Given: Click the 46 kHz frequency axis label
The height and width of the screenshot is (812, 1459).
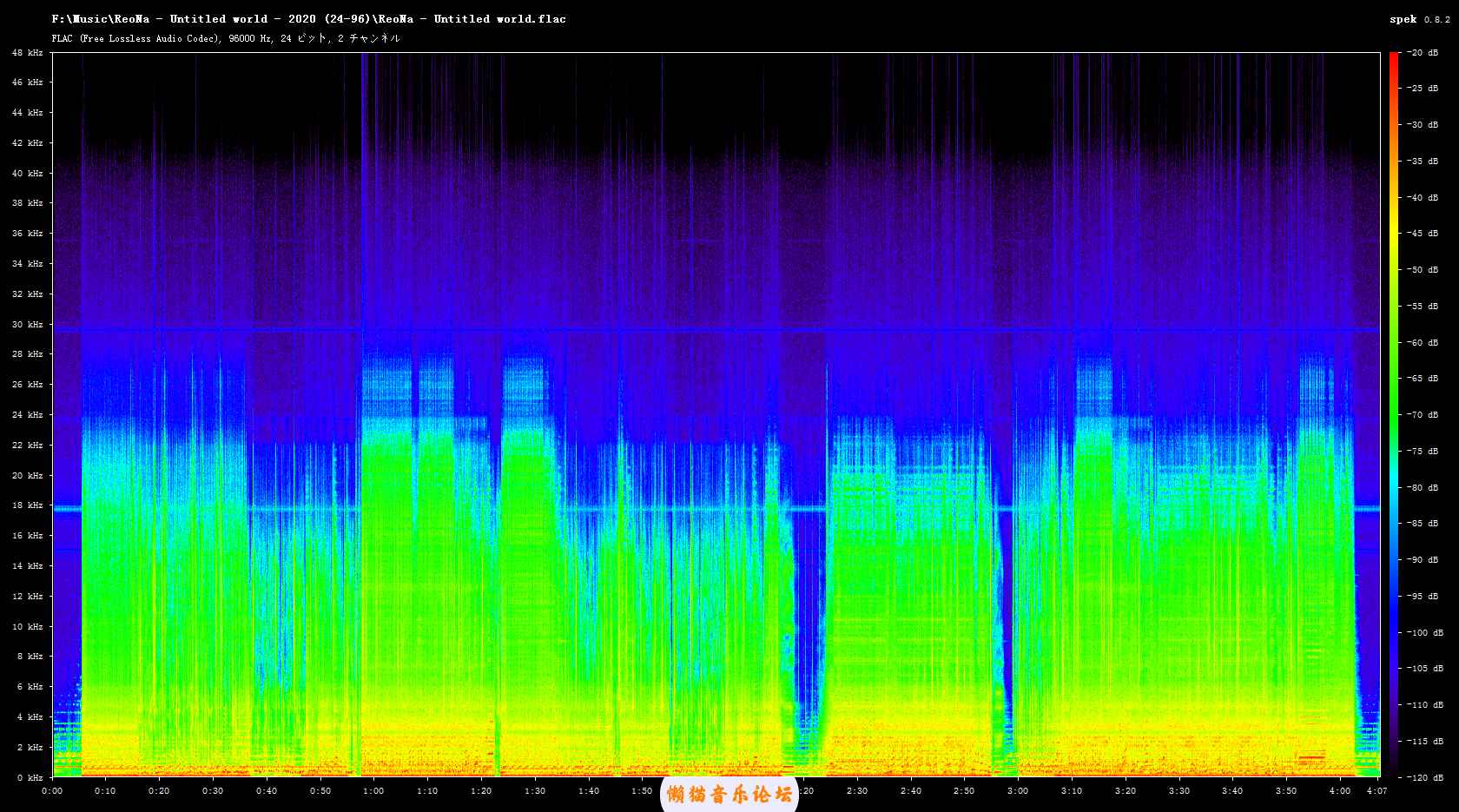Looking at the screenshot, I should (x=27, y=83).
